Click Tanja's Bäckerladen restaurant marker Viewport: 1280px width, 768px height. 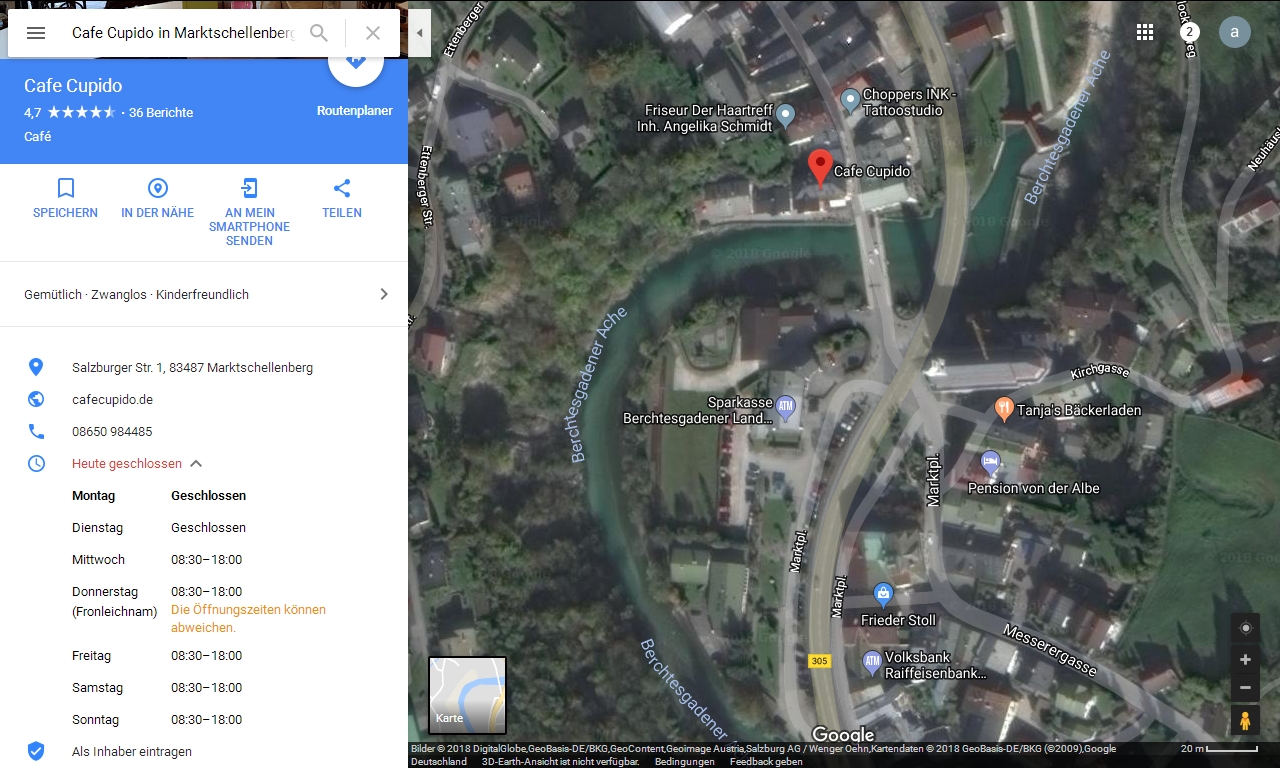click(1004, 407)
